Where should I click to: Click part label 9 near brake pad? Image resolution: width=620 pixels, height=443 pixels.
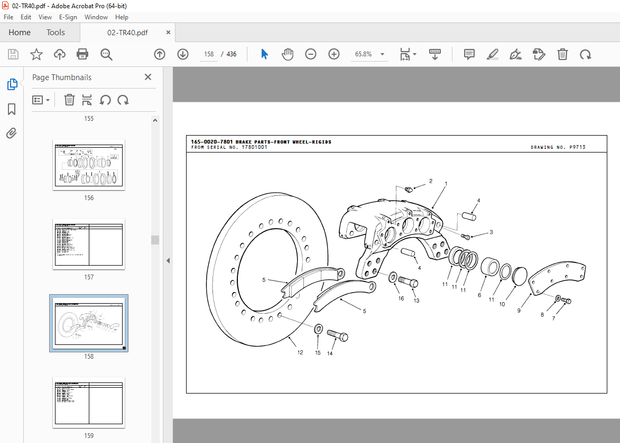(519, 310)
